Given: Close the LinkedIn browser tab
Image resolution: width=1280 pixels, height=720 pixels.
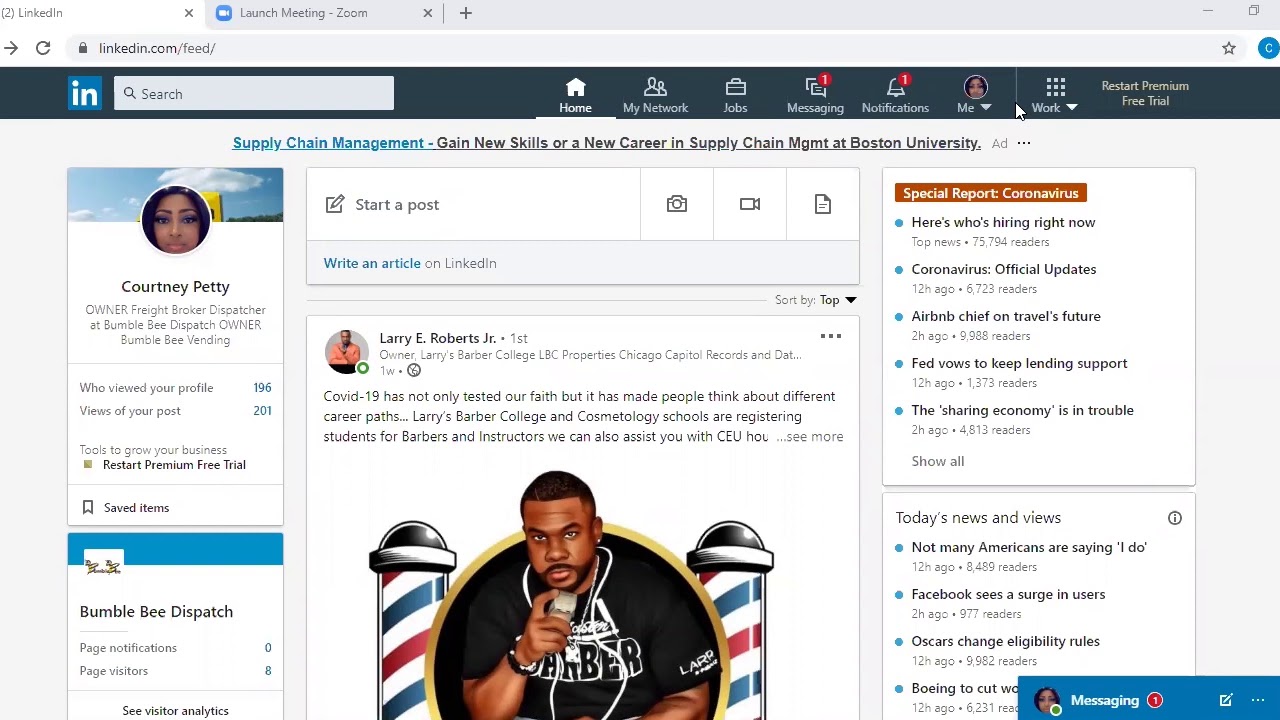Looking at the screenshot, I should [189, 13].
